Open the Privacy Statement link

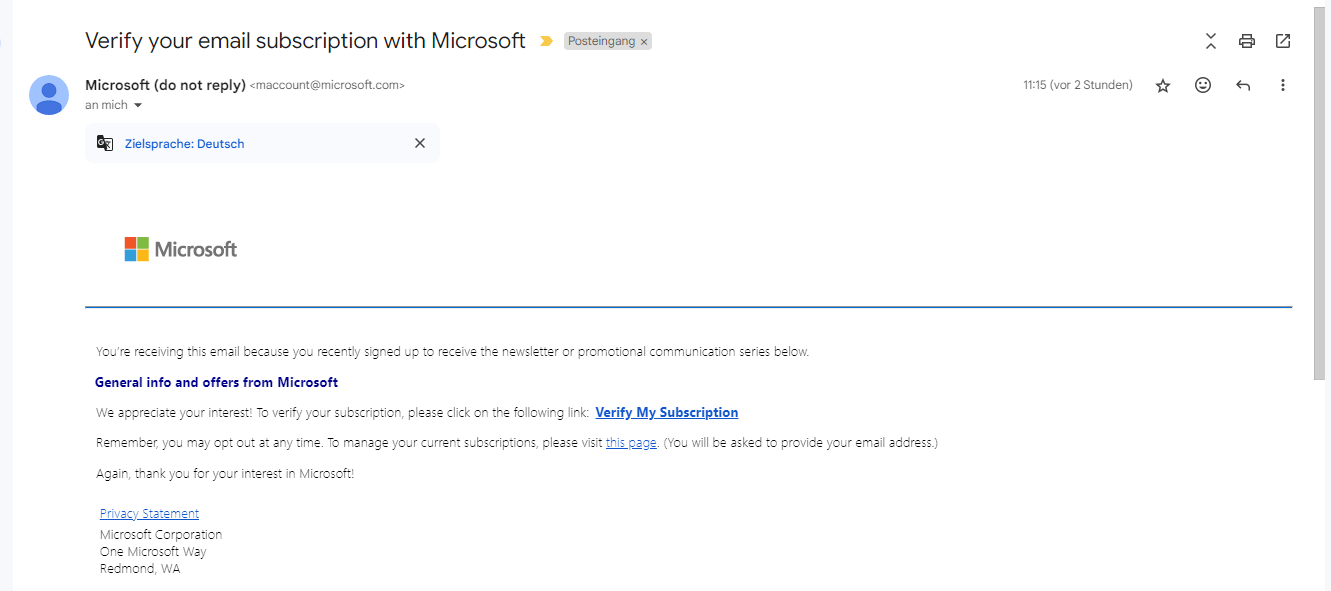click(149, 514)
